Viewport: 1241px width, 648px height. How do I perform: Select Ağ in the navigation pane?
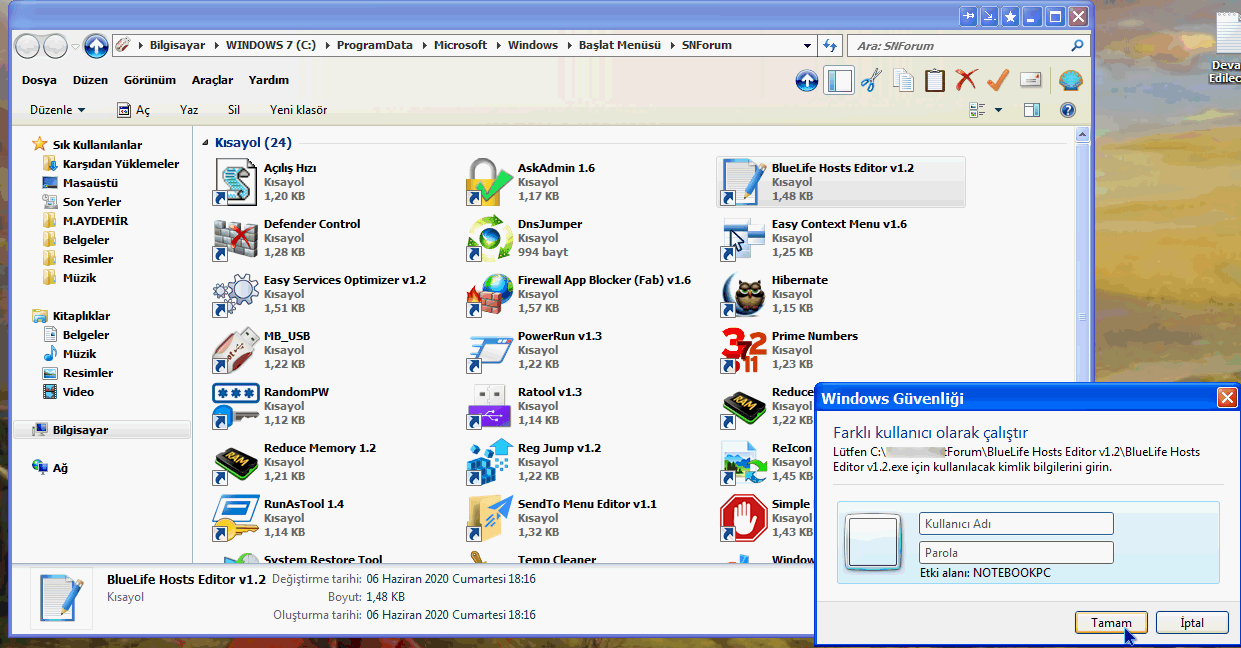click(x=50, y=467)
